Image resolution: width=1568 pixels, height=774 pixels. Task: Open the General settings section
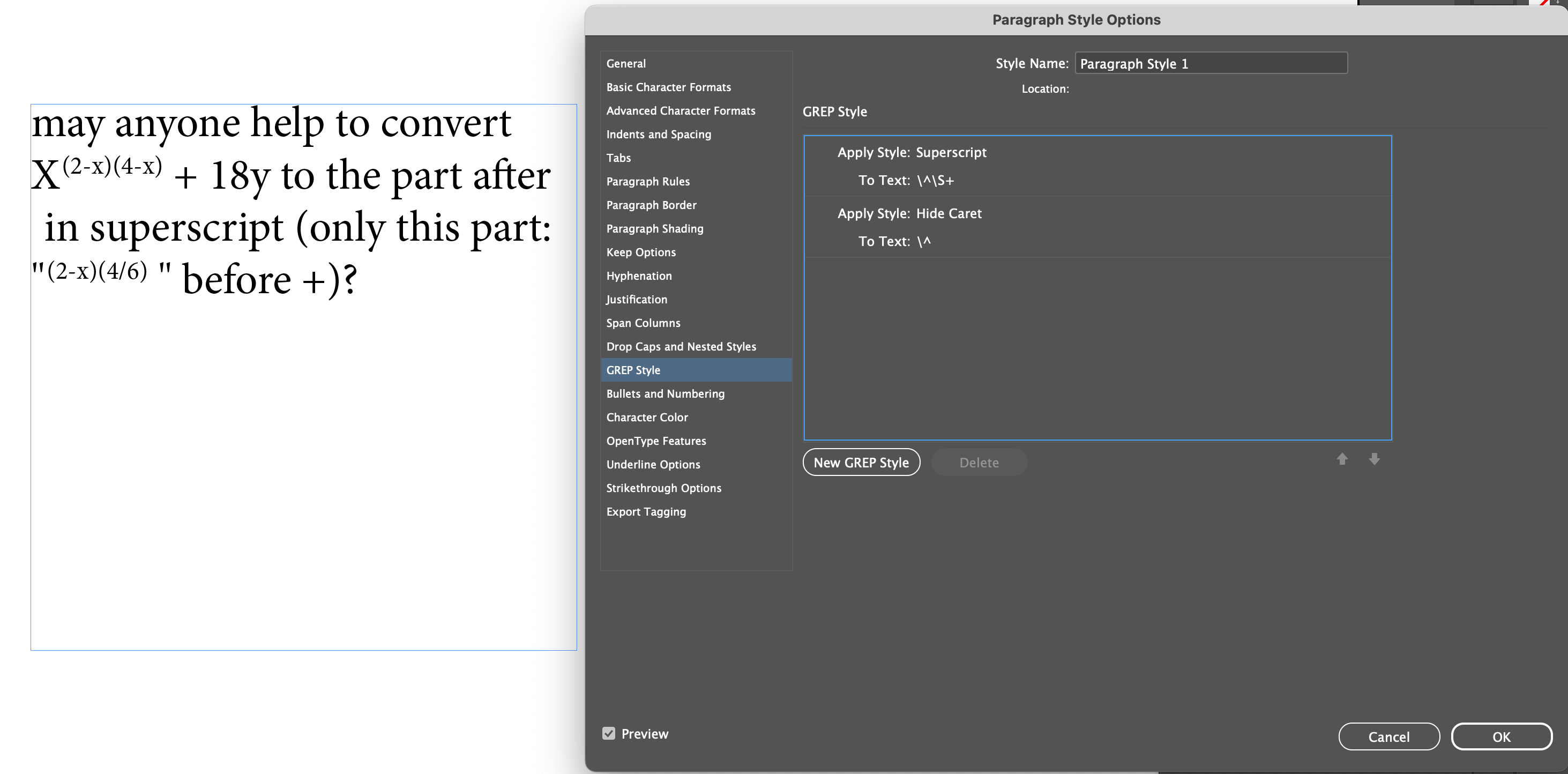point(626,63)
